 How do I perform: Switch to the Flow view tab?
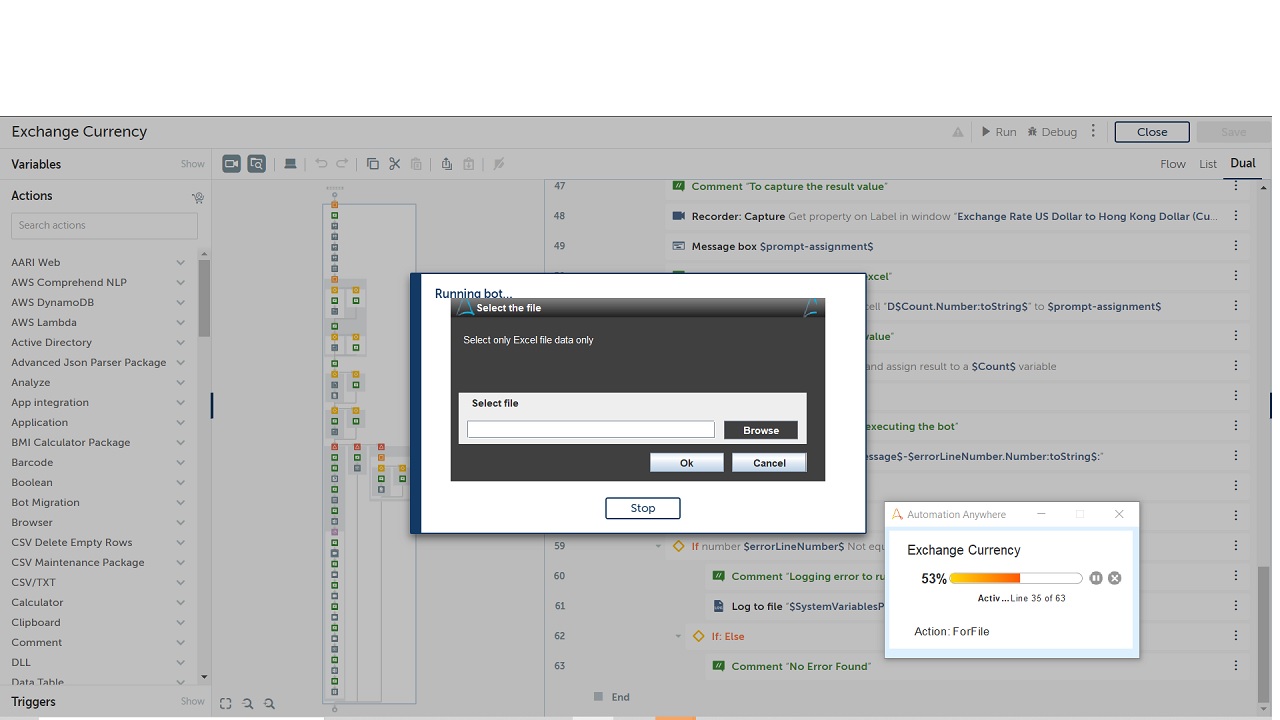click(1173, 164)
